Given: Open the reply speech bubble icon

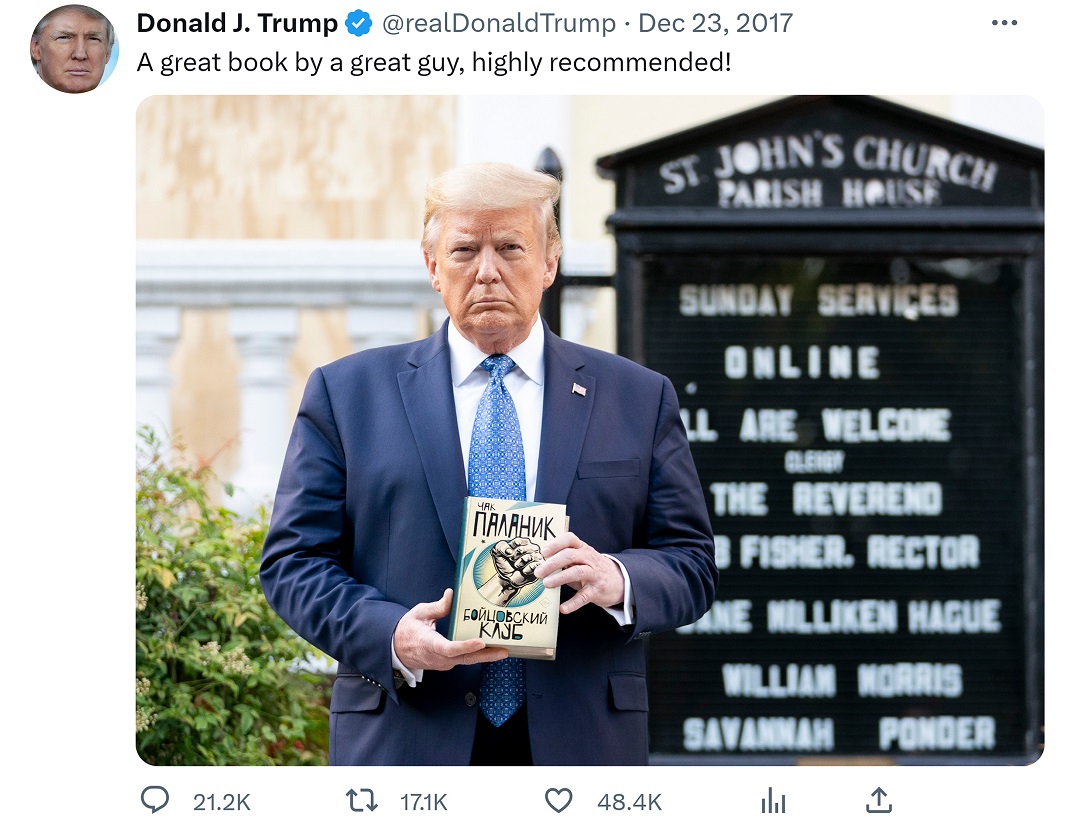Looking at the screenshot, I should click(x=154, y=800).
